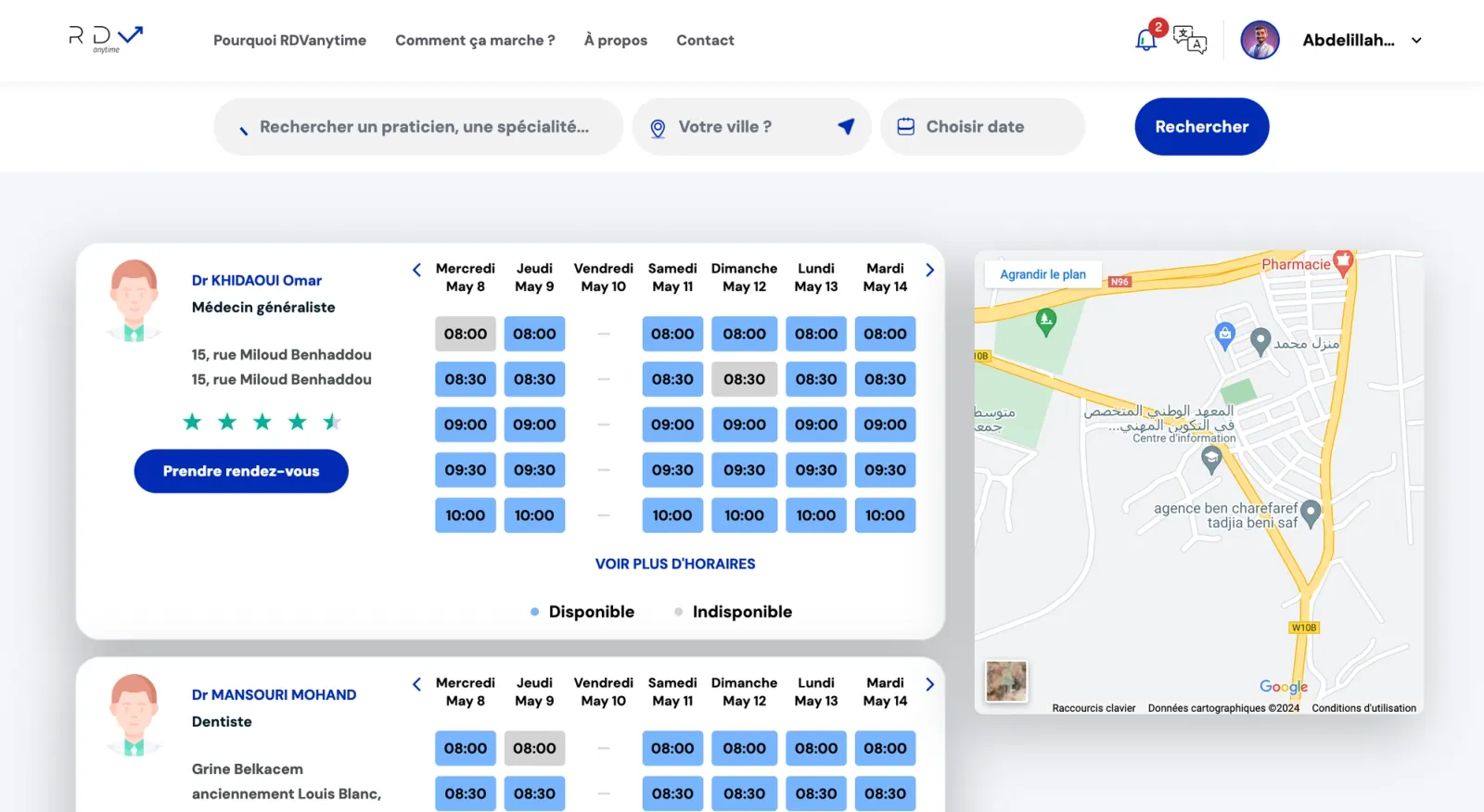Click Disponible legend label
Viewport: 1484px width, 812px height.
point(591,612)
